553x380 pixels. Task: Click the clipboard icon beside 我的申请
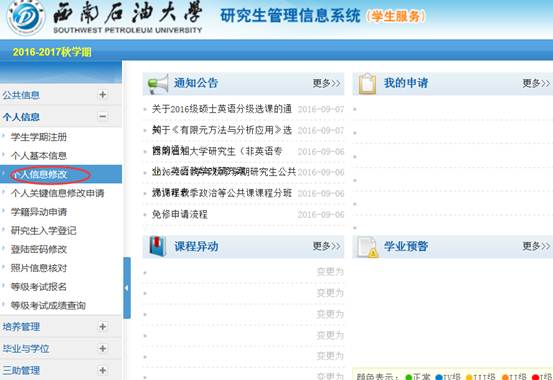tap(367, 84)
